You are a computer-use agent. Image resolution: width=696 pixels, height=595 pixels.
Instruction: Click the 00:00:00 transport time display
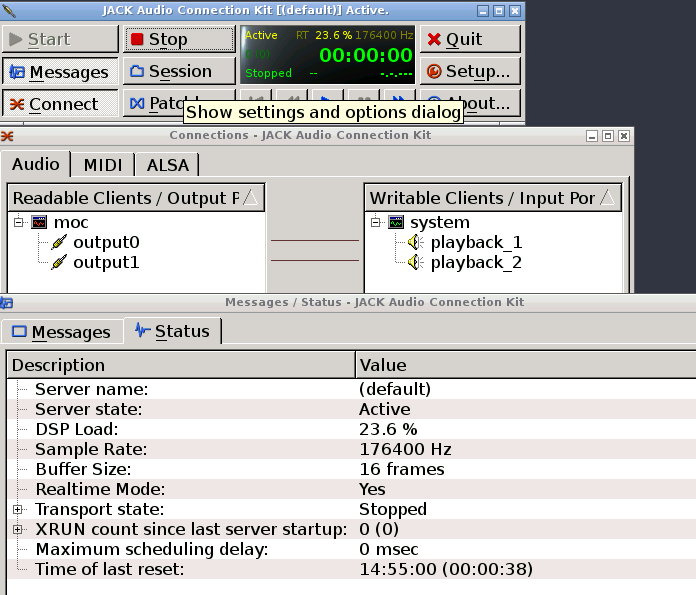pos(366,55)
